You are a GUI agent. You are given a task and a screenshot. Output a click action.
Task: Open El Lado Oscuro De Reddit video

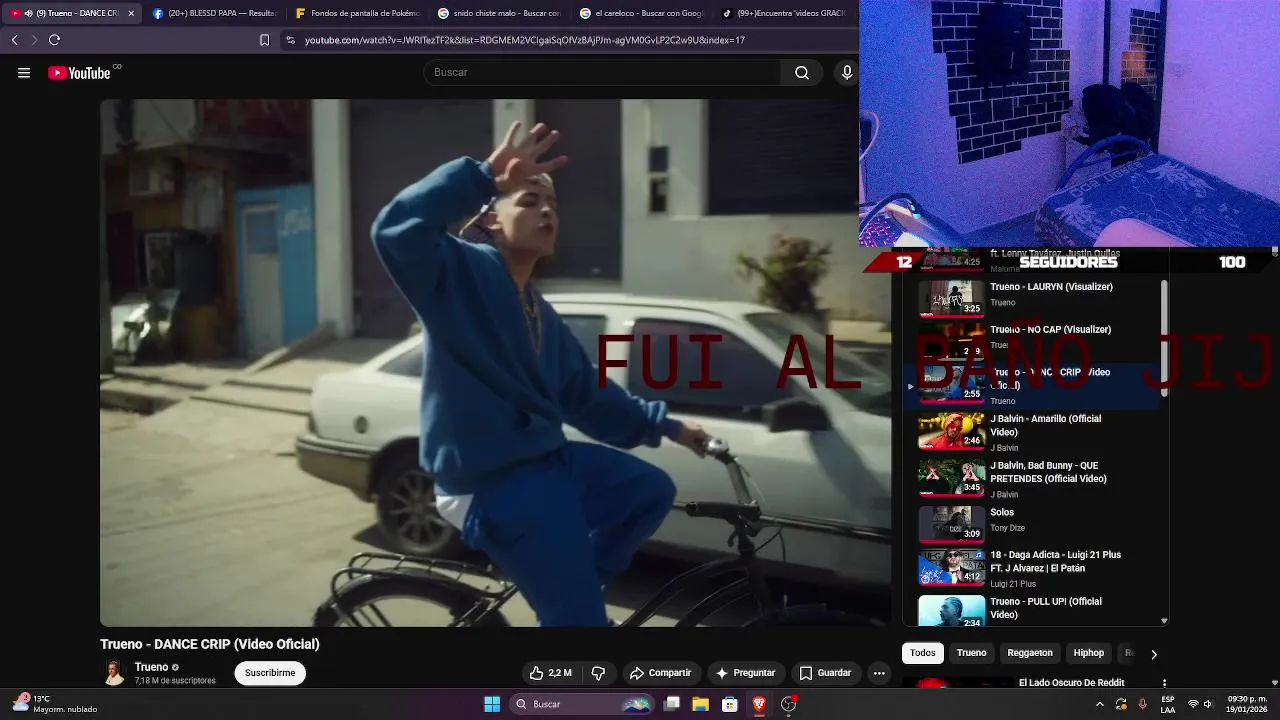pos(1071,683)
